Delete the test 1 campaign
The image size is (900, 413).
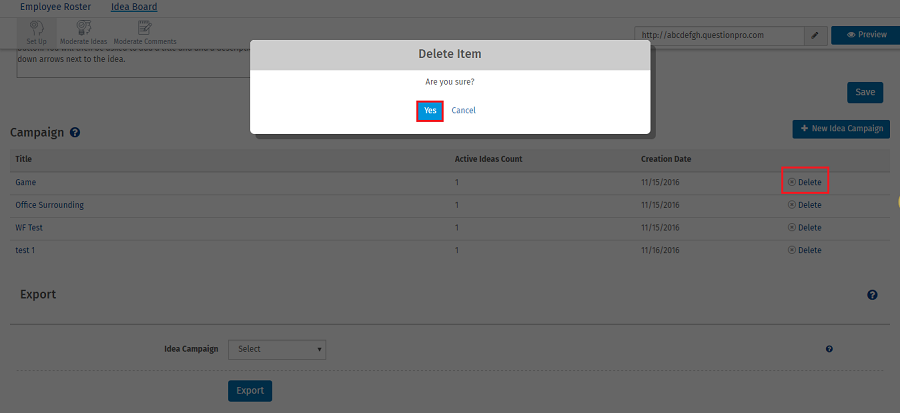pyautogui.click(x=805, y=250)
